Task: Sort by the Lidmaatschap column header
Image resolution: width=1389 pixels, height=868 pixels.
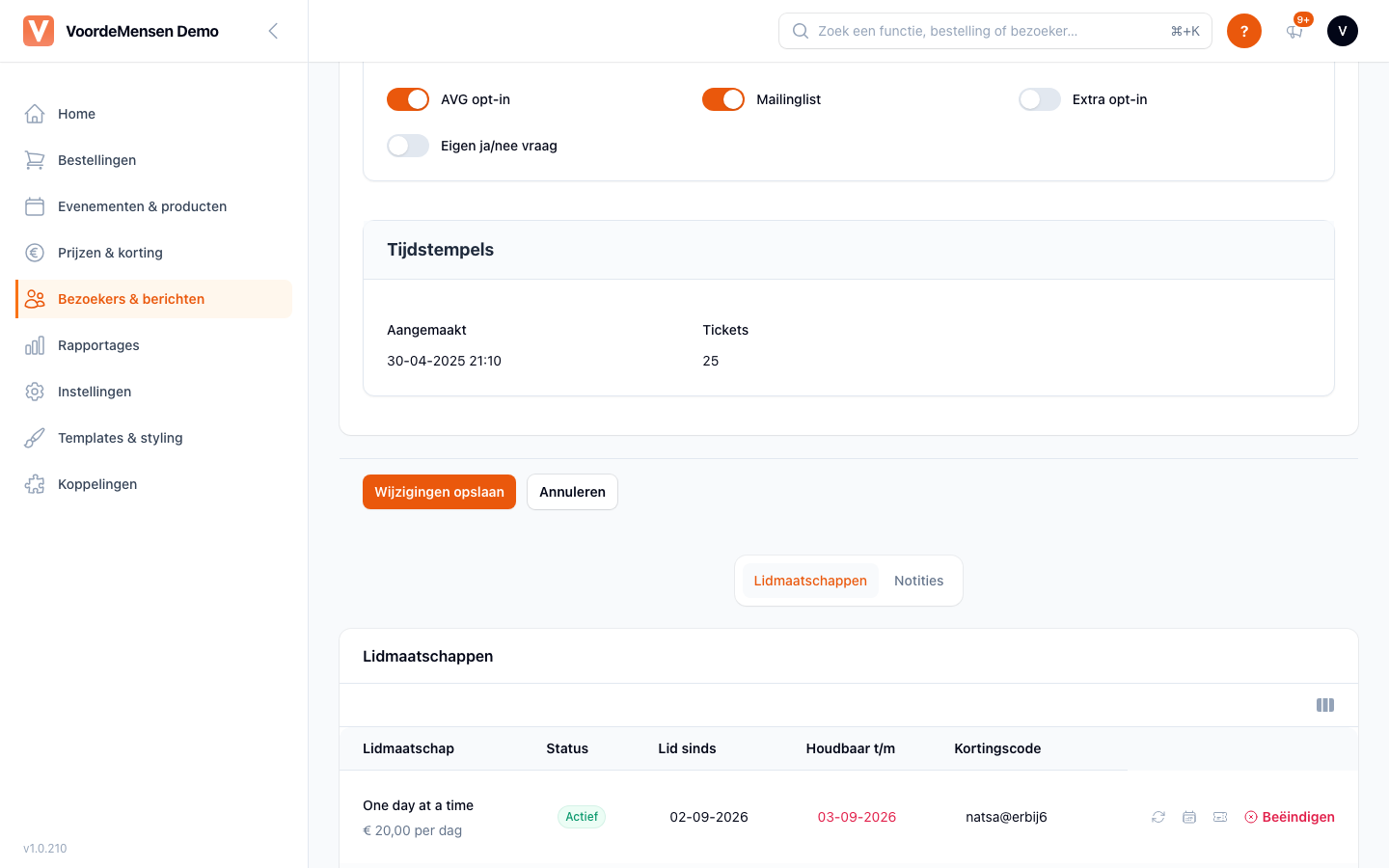Action: (x=408, y=748)
